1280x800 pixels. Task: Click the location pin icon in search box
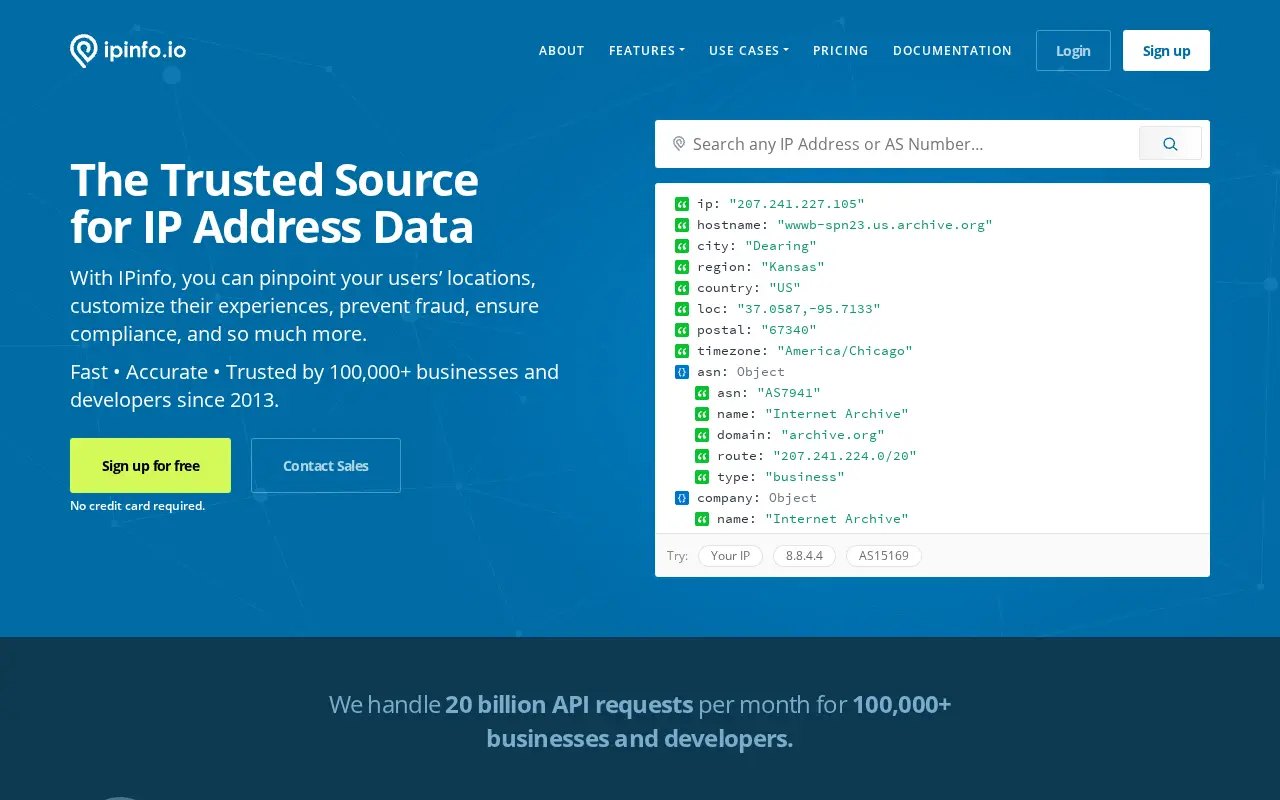click(x=679, y=144)
